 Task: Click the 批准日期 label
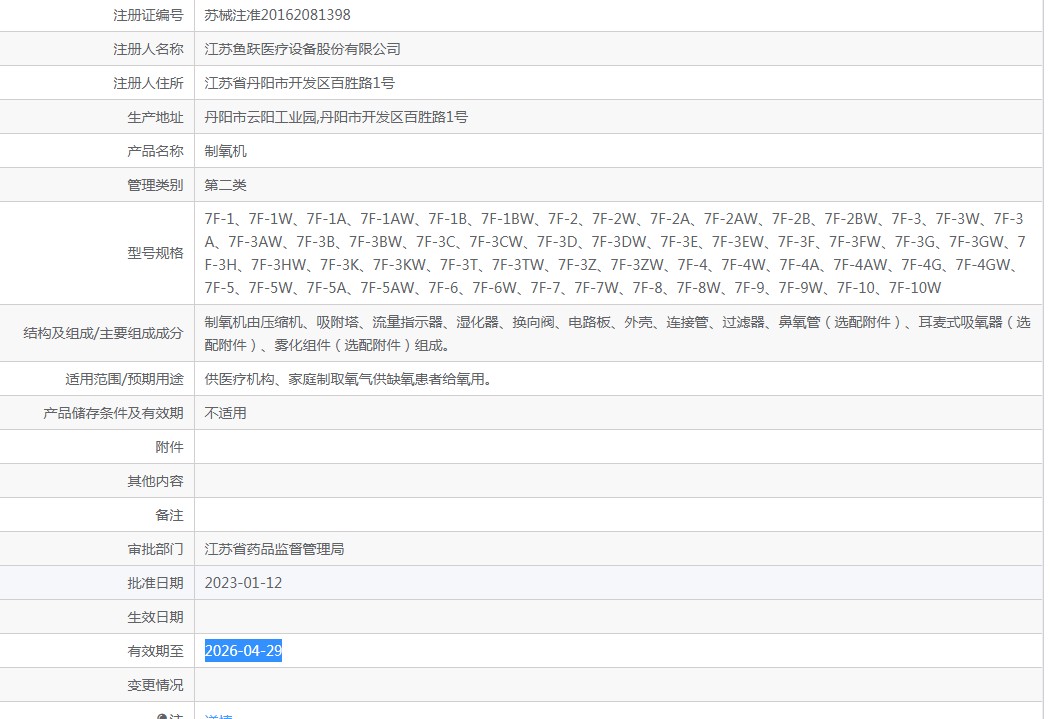tap(155, 583)
